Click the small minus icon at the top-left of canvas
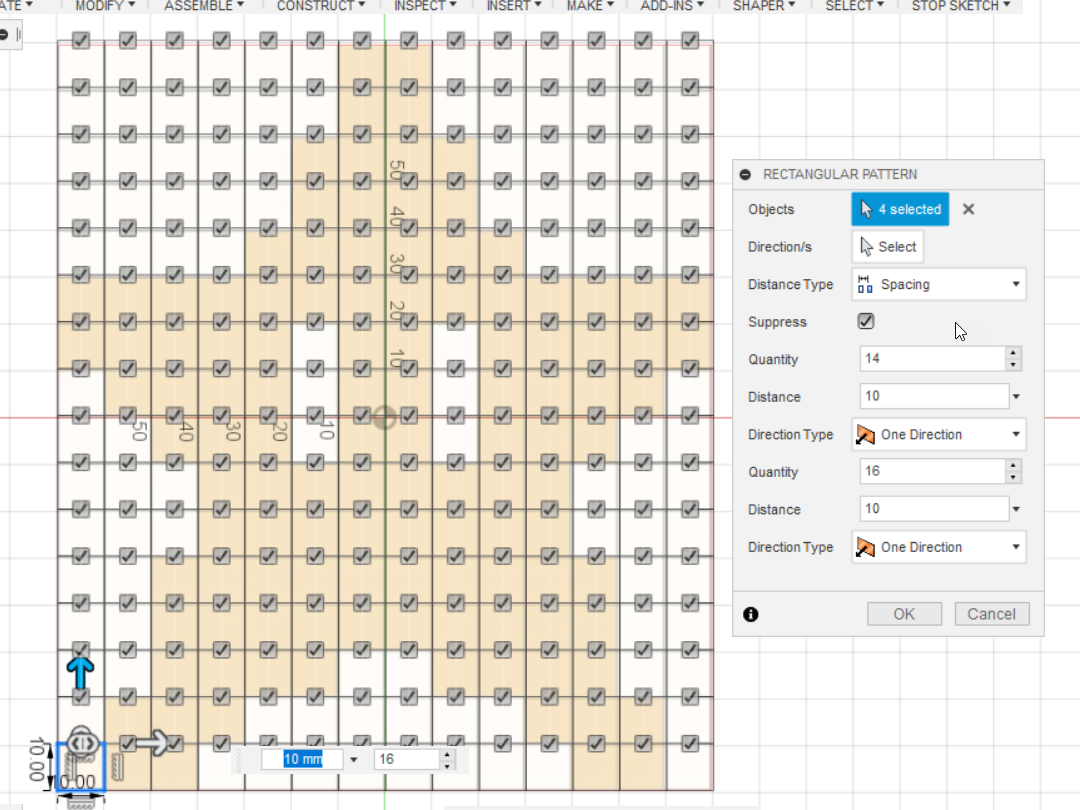 [x=4, y=34]
